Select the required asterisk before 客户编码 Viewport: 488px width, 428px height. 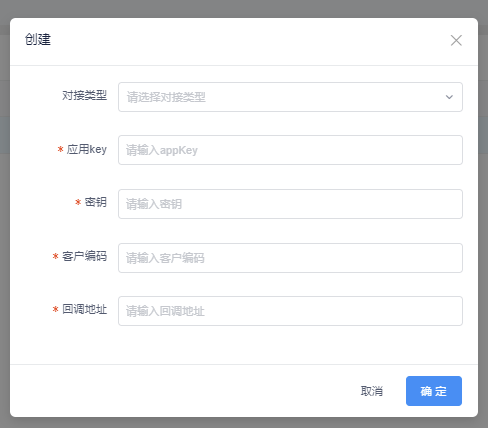pos(56,256)
